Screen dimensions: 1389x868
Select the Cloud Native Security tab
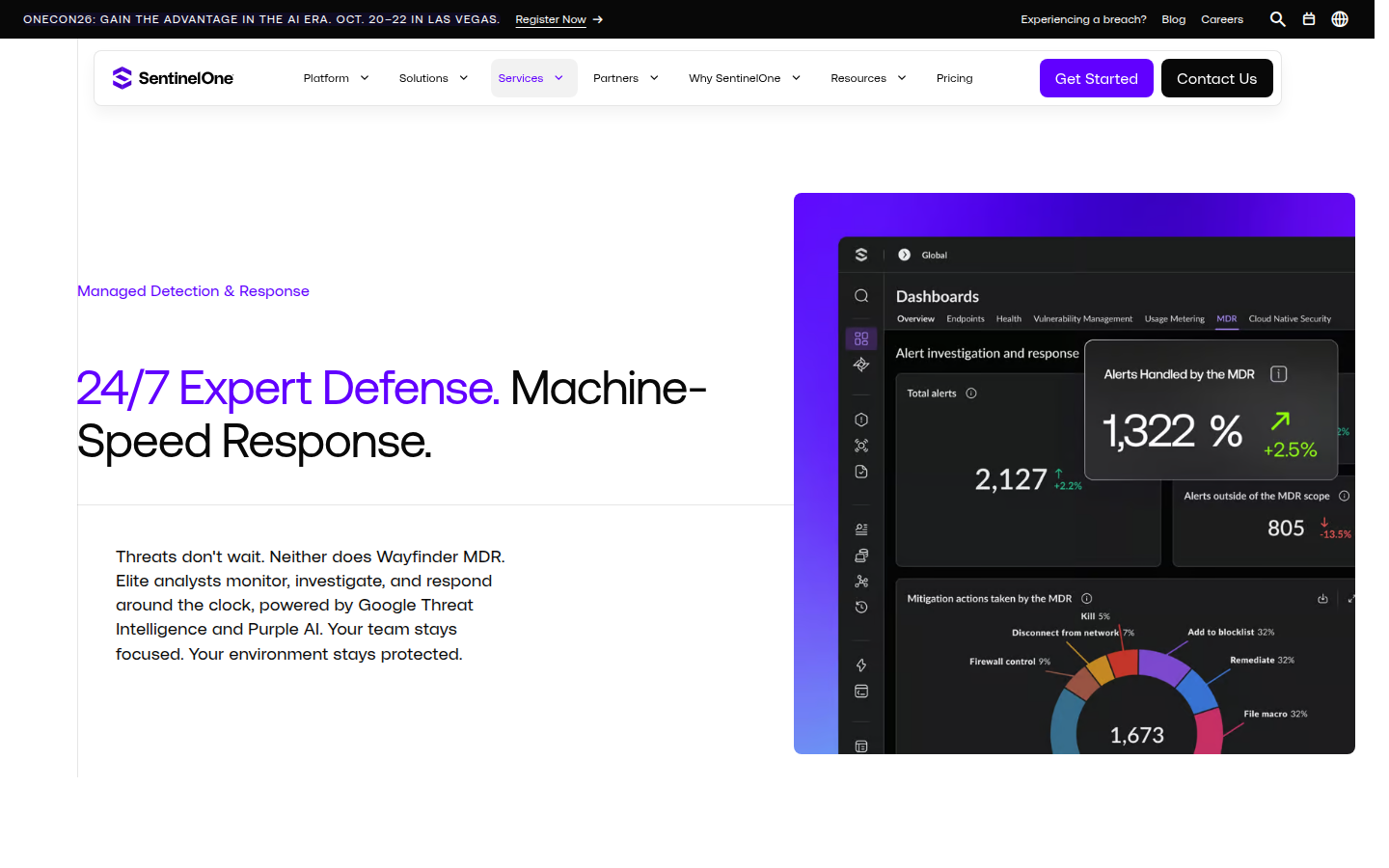click(x=1290, y=319)
